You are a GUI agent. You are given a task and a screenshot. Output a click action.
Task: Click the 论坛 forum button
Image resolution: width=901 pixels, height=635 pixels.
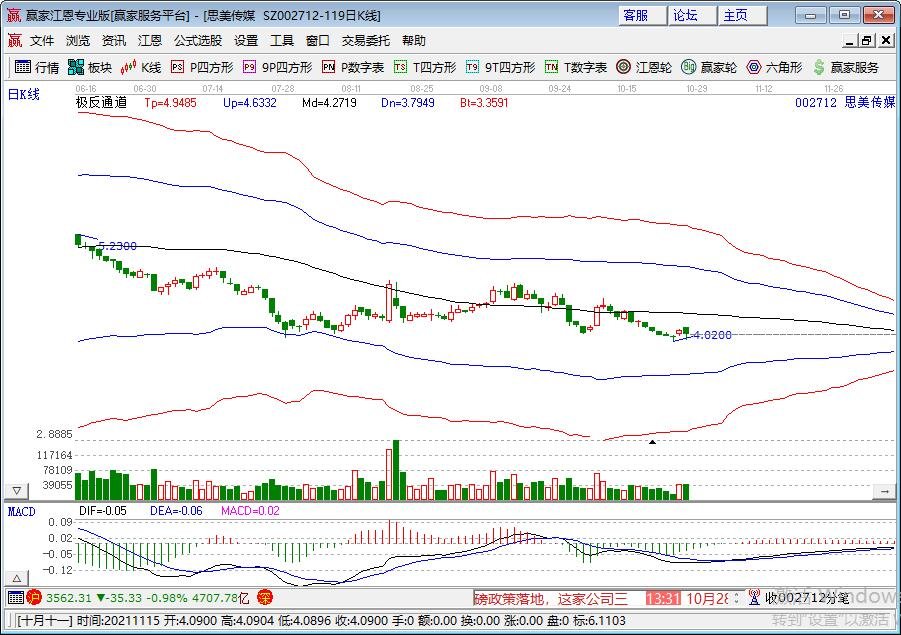tap(685, 15)
